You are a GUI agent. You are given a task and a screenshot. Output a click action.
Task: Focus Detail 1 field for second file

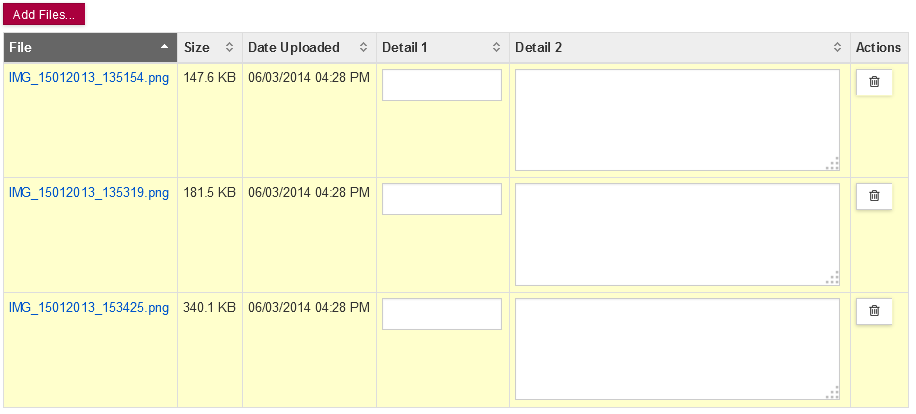[x=442, y=199]
